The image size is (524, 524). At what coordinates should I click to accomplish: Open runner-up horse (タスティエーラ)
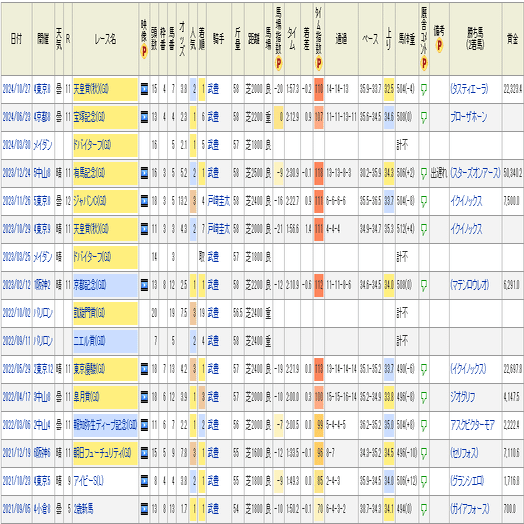[469, 89]
